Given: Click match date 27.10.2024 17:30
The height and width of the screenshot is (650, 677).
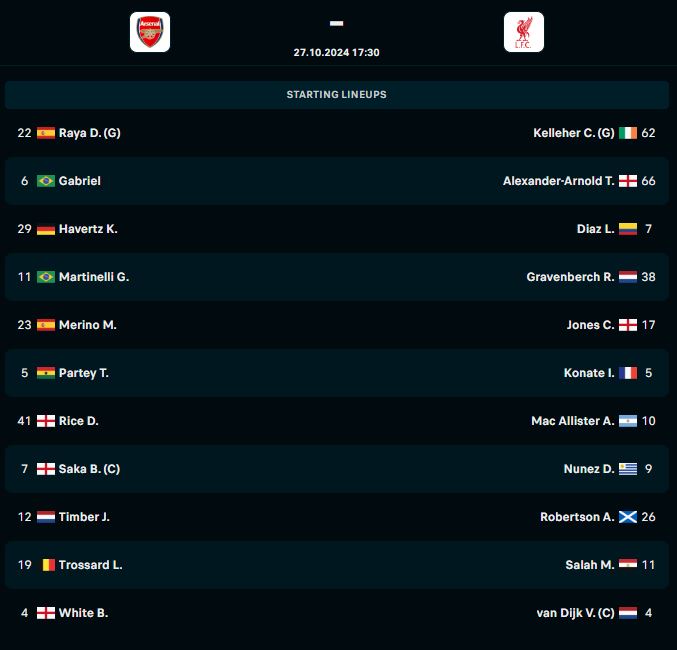Looking at the screenshot, I should [x=337, y=53].
